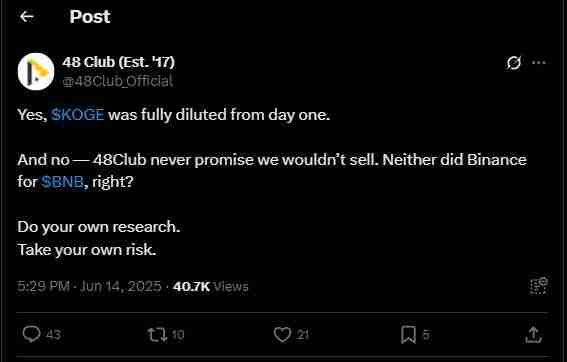Click the reply speech bubble icon
This screenshot has width=567, height=362.
[x=31, y=334]
